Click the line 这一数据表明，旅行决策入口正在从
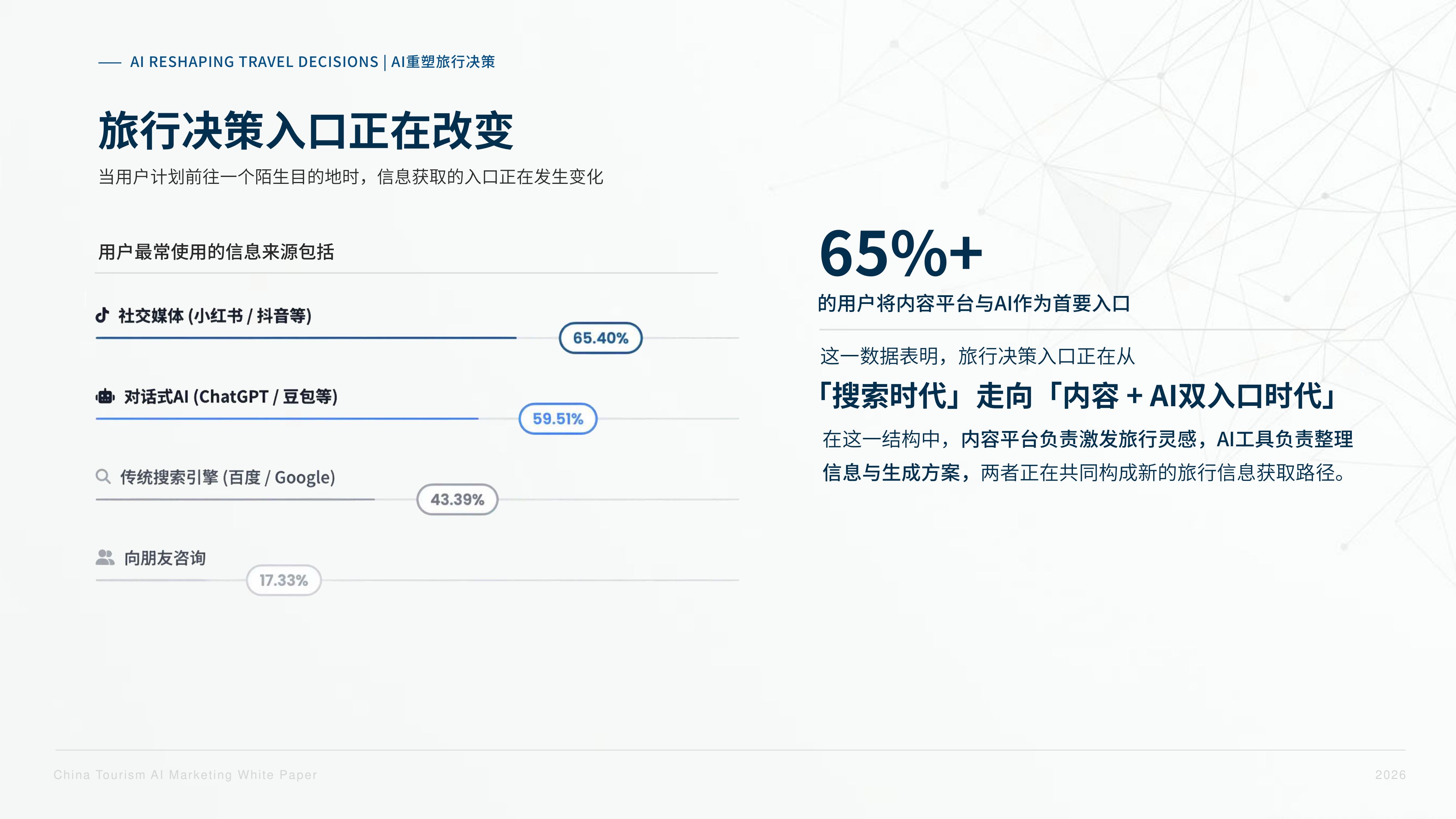This screenshot has width=1456, height=819. (x=977, y=356)
